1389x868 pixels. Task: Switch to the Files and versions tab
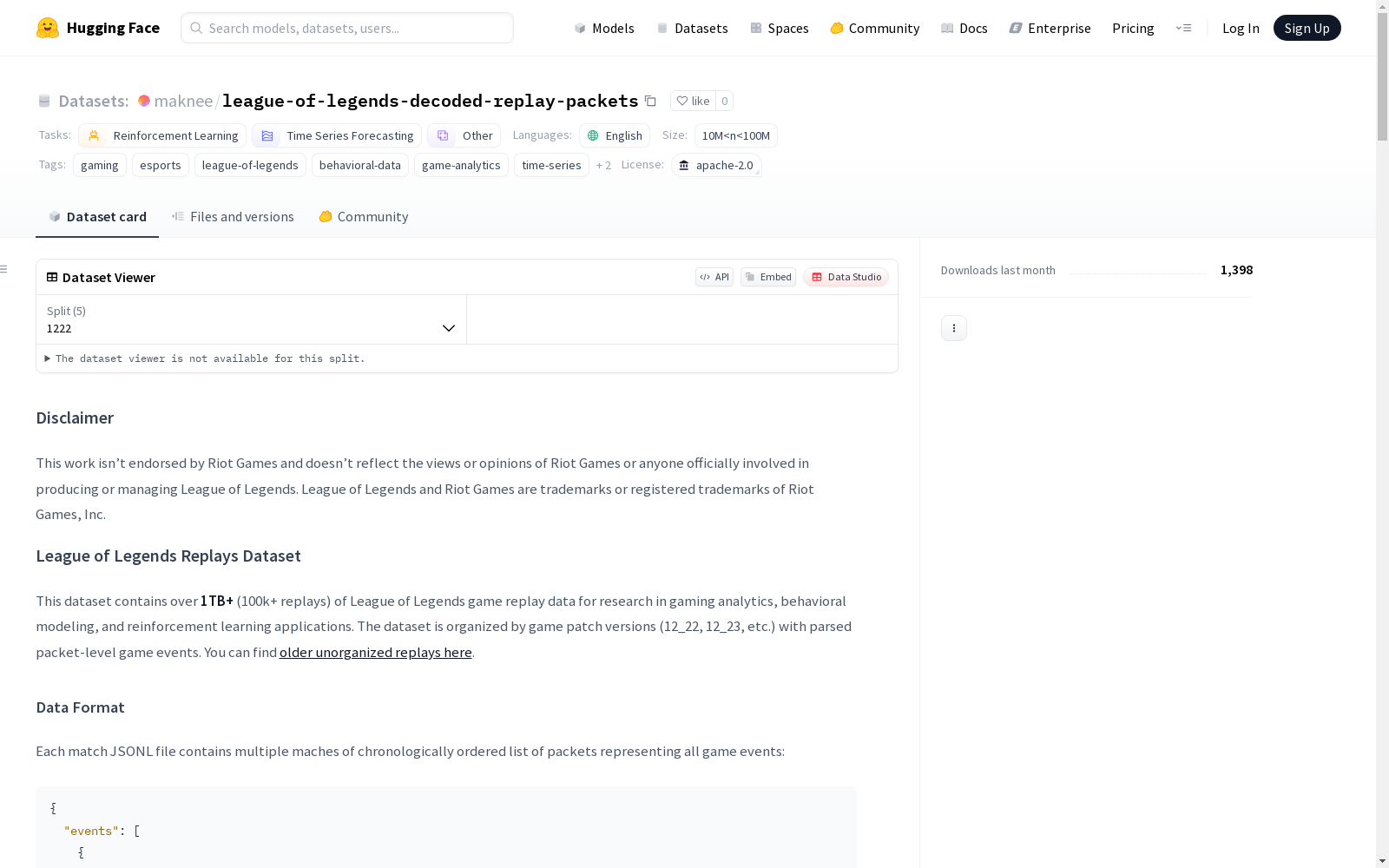tap(233, 217)
